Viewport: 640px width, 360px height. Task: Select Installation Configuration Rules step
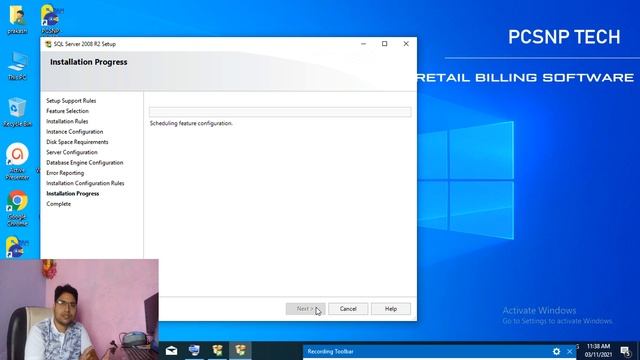(x=85, y=183)
